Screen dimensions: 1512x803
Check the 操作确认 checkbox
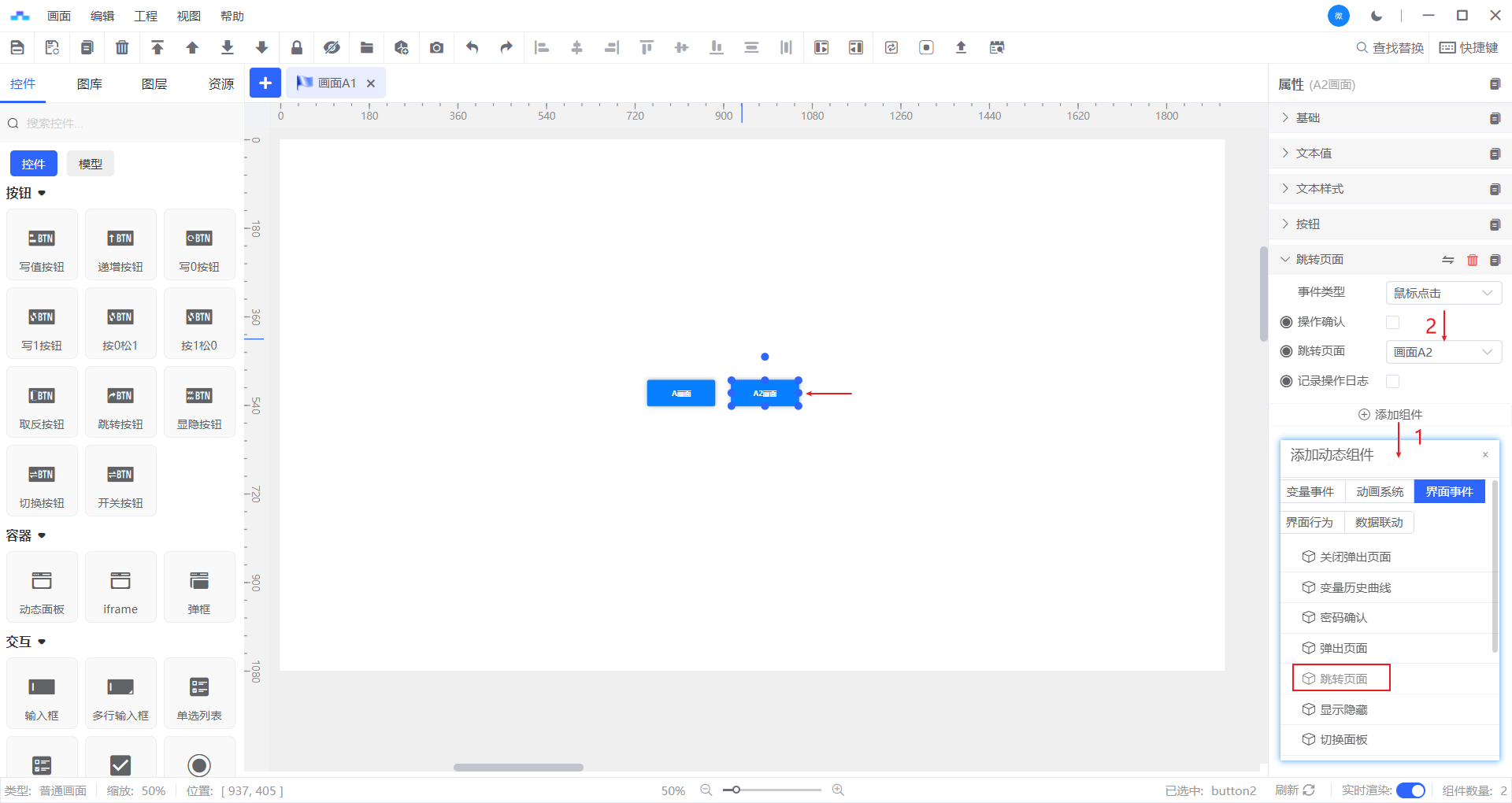pos(1392,322)
